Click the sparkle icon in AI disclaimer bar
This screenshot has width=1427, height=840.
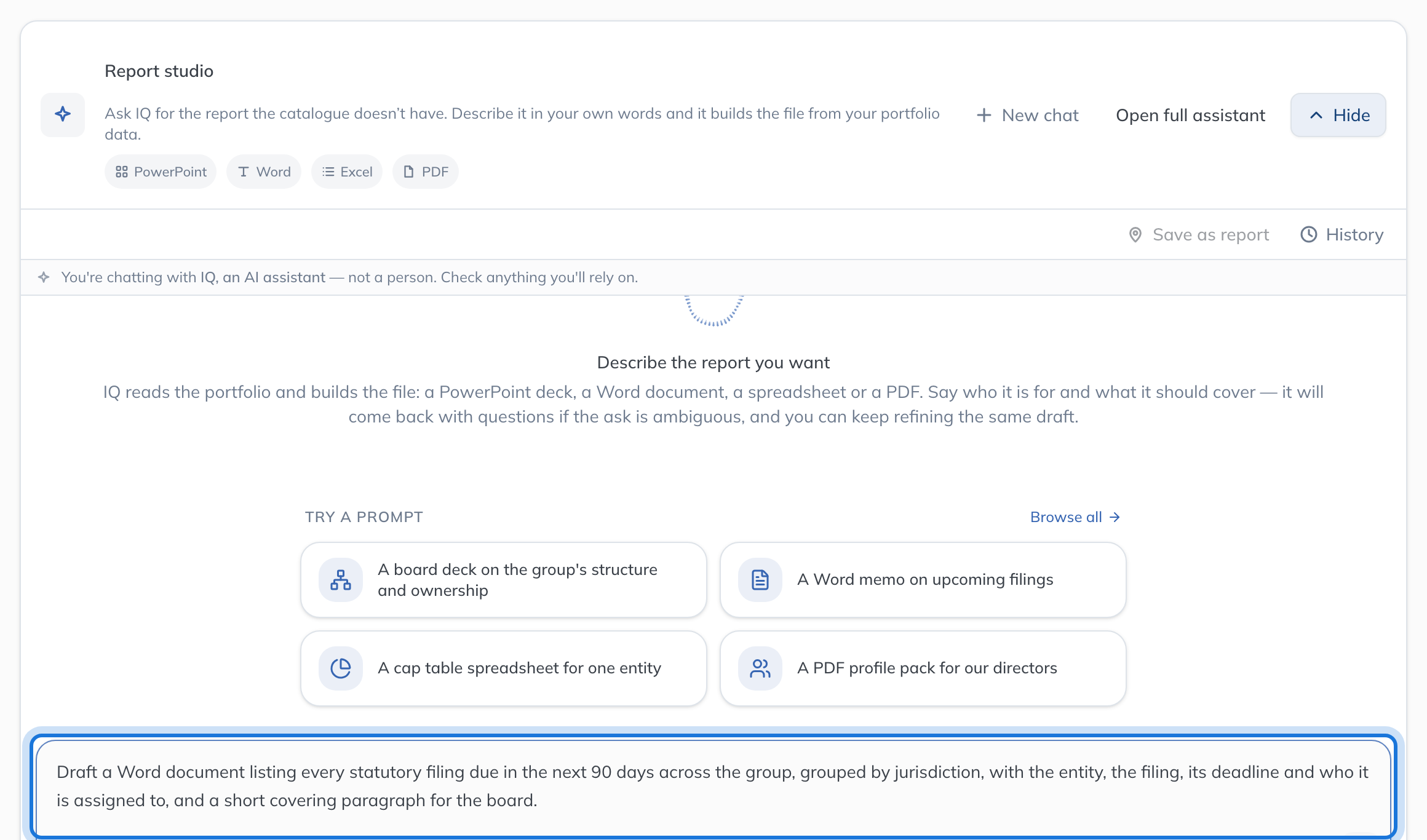(44, 277)
